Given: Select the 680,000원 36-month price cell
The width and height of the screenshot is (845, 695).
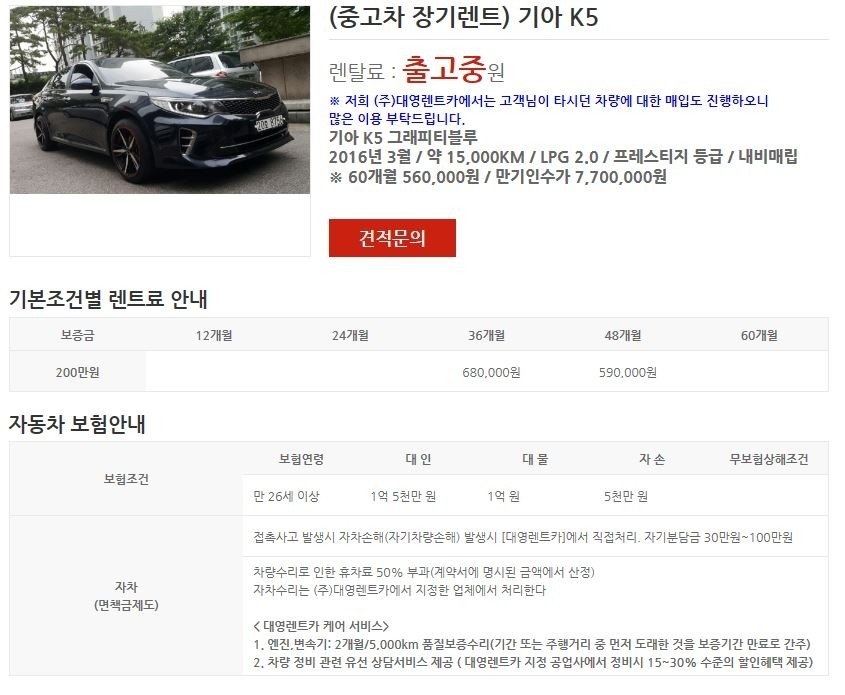Looking at the screenshot, I should (x=491, y=372).
